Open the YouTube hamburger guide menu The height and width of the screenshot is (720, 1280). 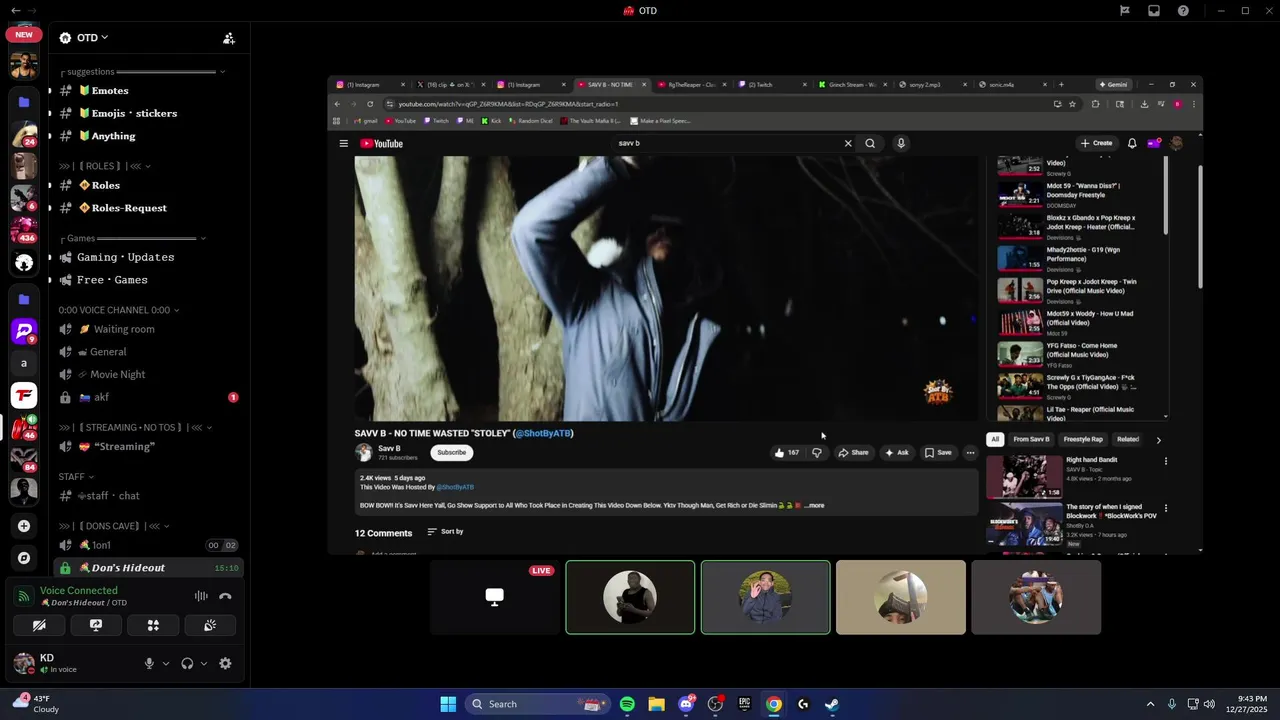(x=344, y=143)
